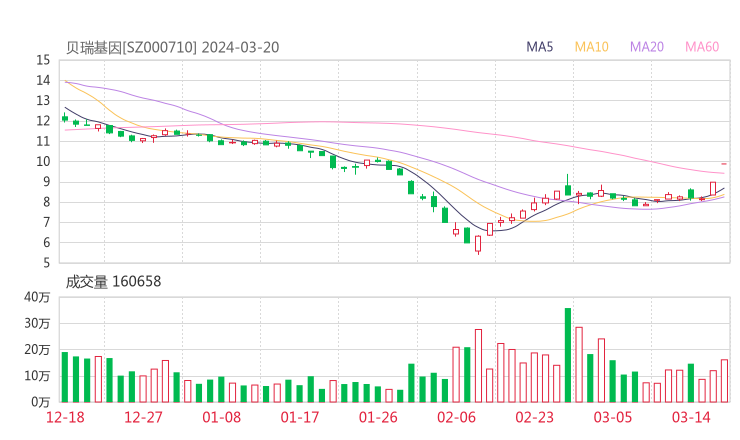The width and height of the screenshot is (740, 440).
Task: Click the 0万 volume axis label
Action: (x=41, y=403)
